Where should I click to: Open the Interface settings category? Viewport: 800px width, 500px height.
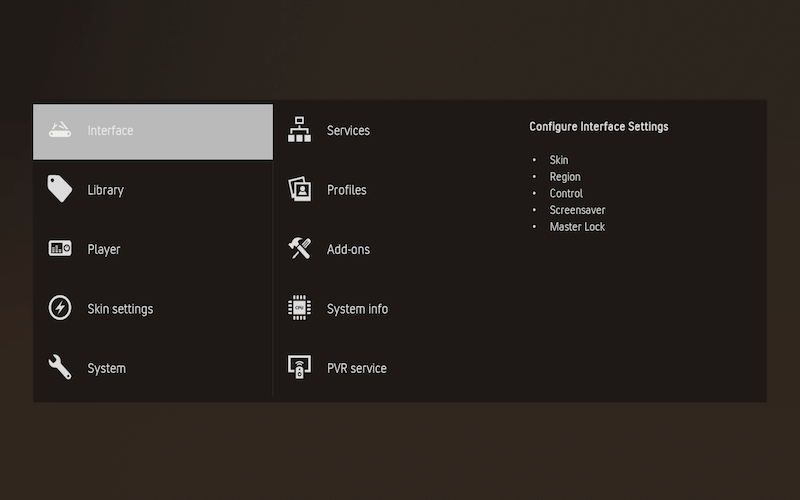coord(153,132)
